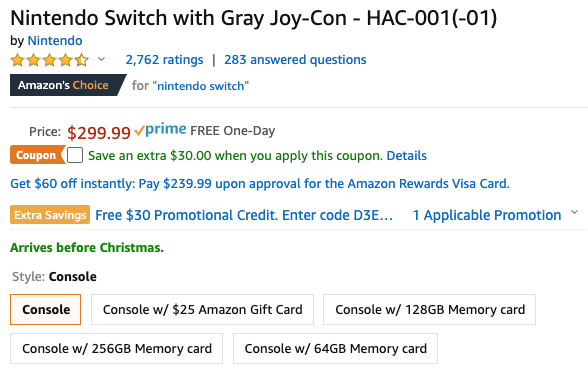The width and height of the screenshot is (588, 377).
Task: Choose Console w/ 128GB Memory card
Action: coord(429,309)
